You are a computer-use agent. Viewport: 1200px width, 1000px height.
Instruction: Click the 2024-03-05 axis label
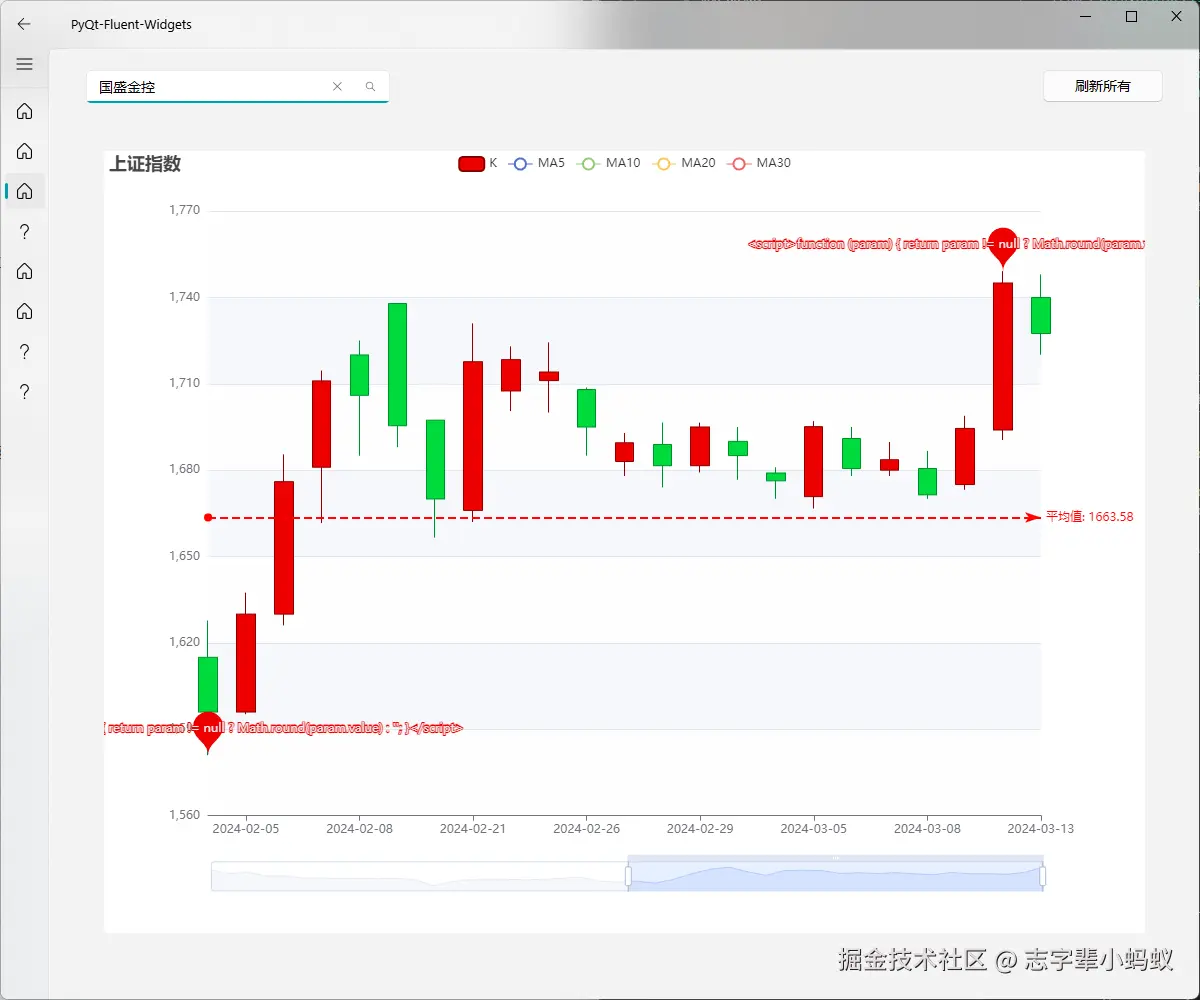pos(813,829)
